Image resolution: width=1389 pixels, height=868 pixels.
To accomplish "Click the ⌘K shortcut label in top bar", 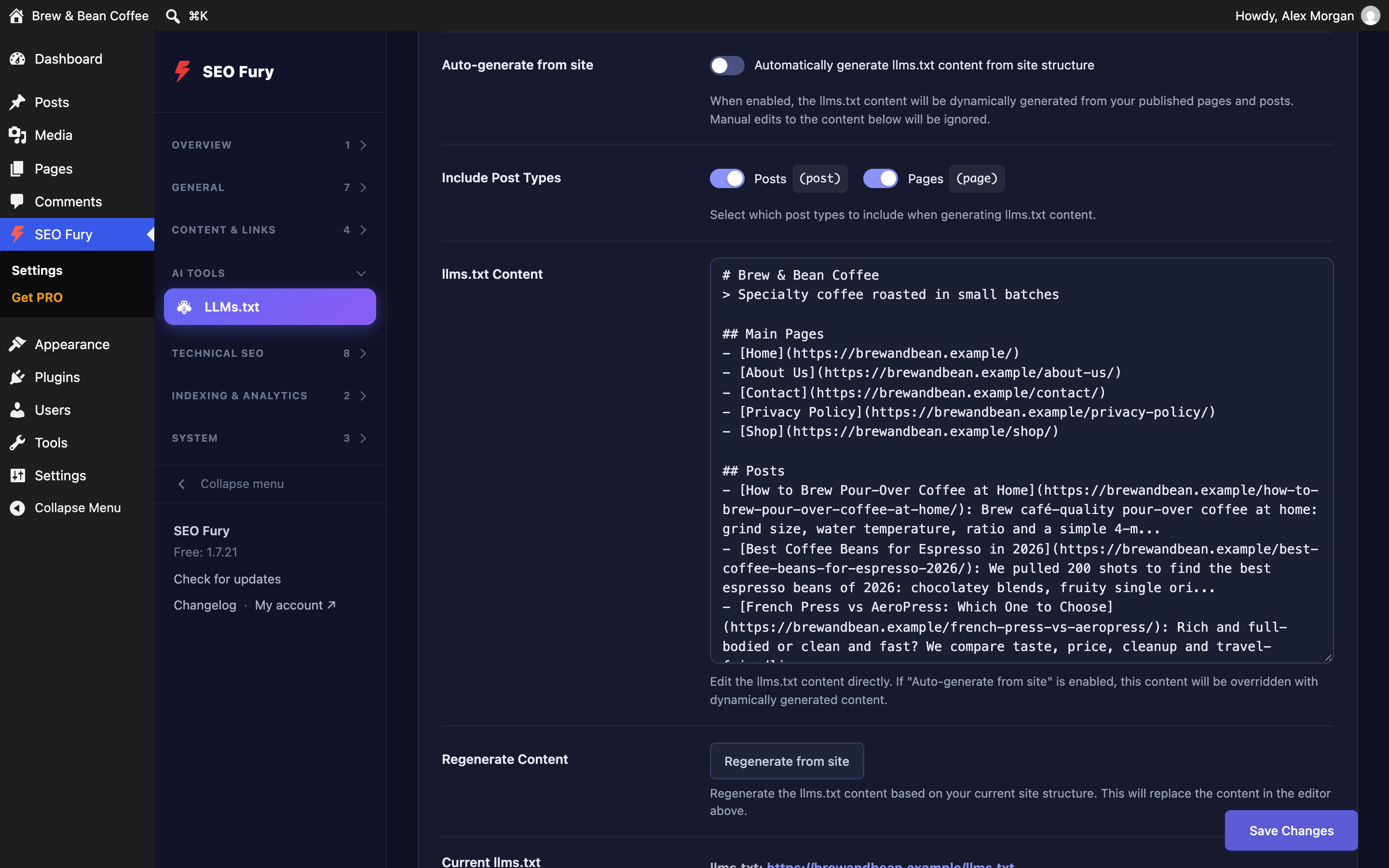I will [198, 15].
